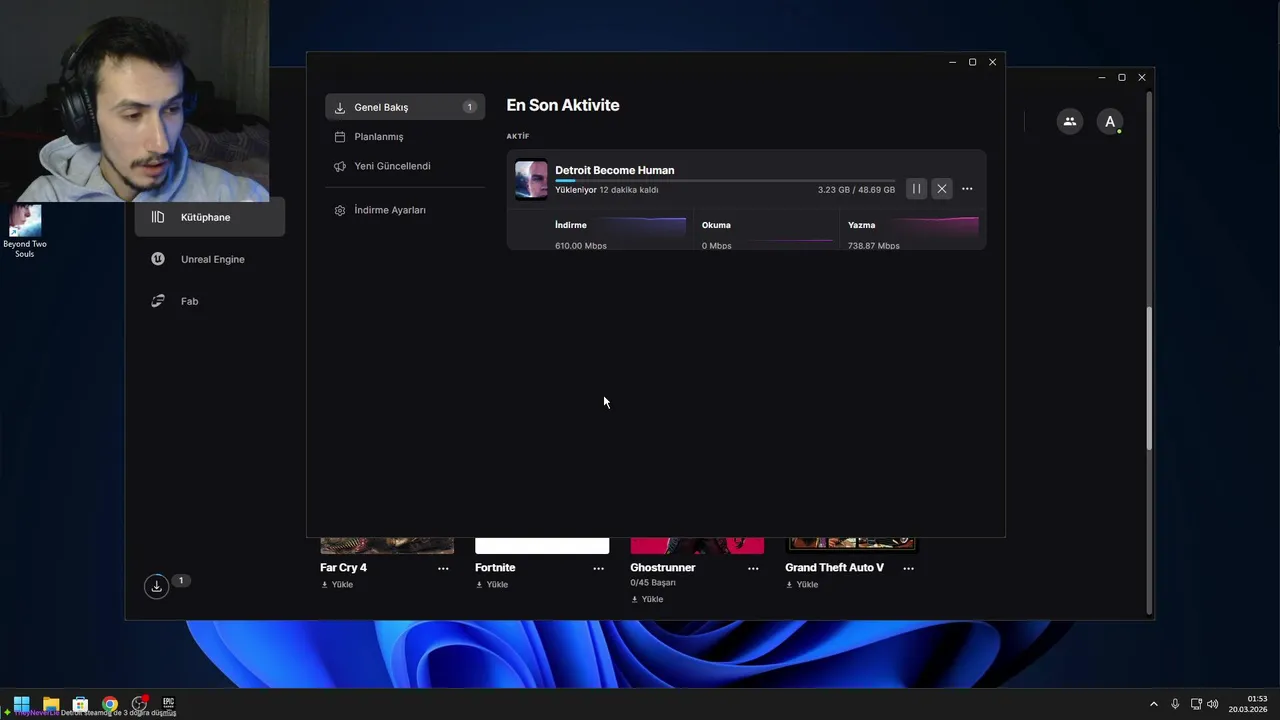
Task: Open friends list icon in launcher
Action: click(x=1070, y=122)
